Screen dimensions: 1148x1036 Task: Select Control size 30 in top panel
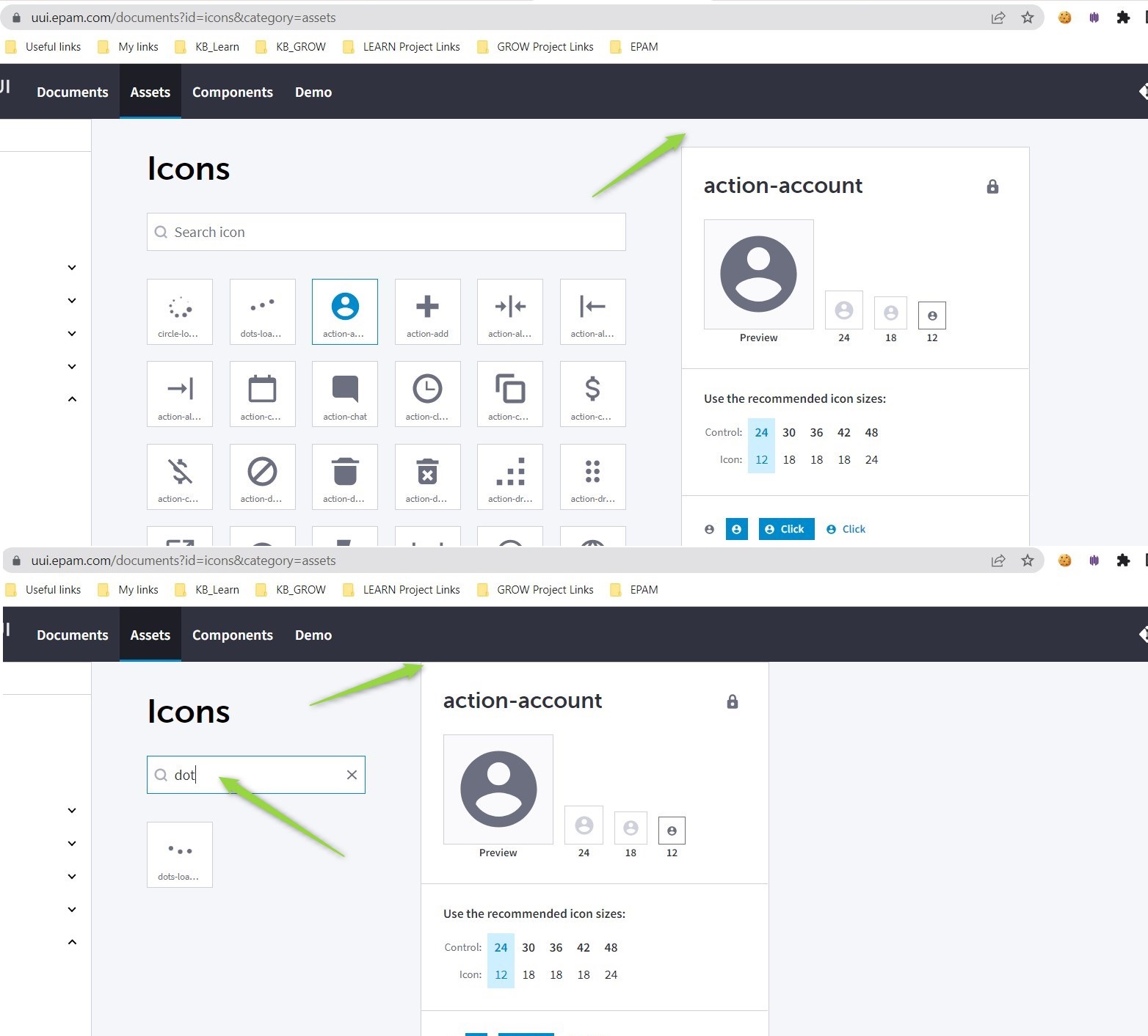point(789,432)
